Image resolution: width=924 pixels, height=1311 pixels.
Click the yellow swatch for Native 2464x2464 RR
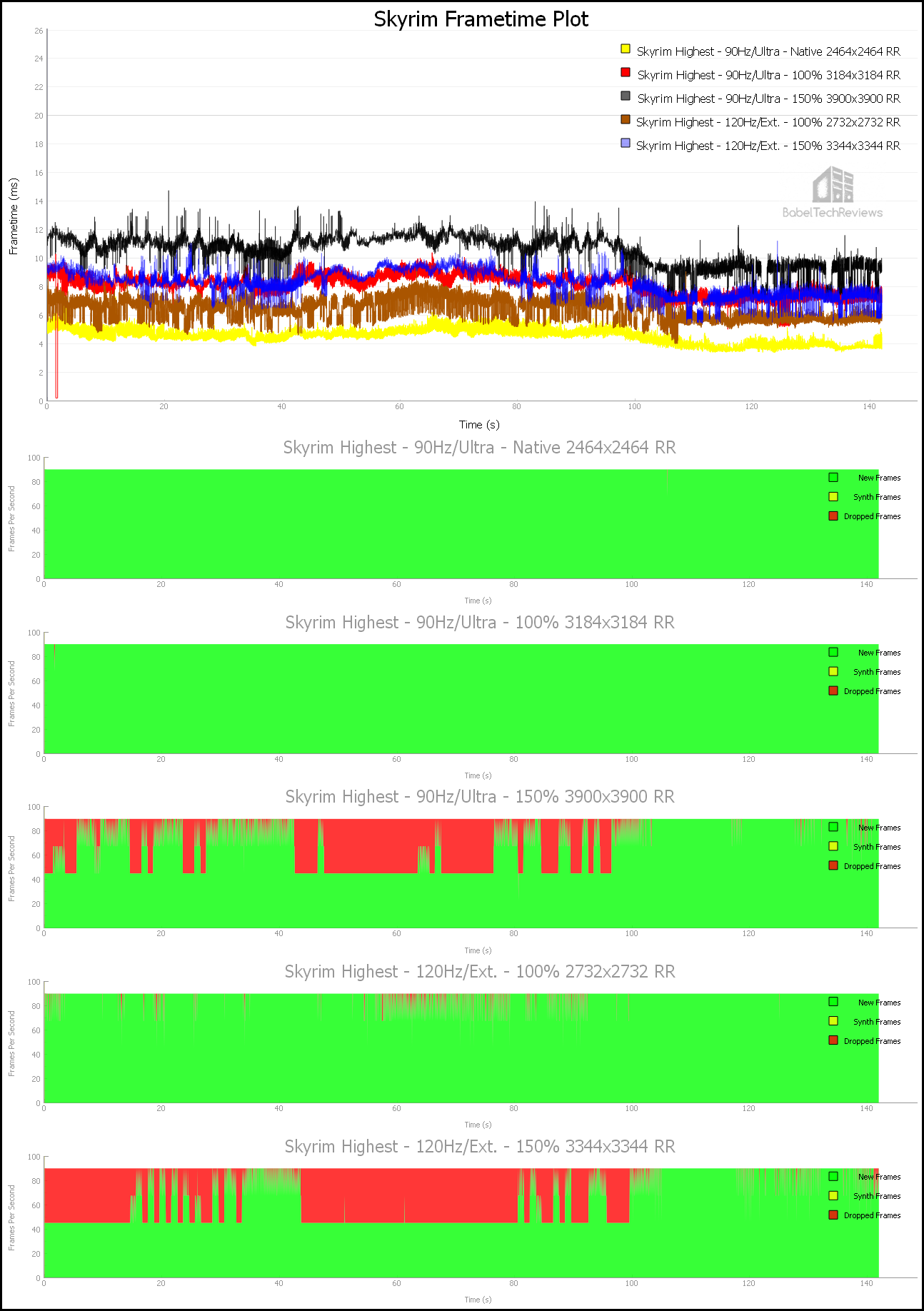pyautogui.click(x=626, y=49)
